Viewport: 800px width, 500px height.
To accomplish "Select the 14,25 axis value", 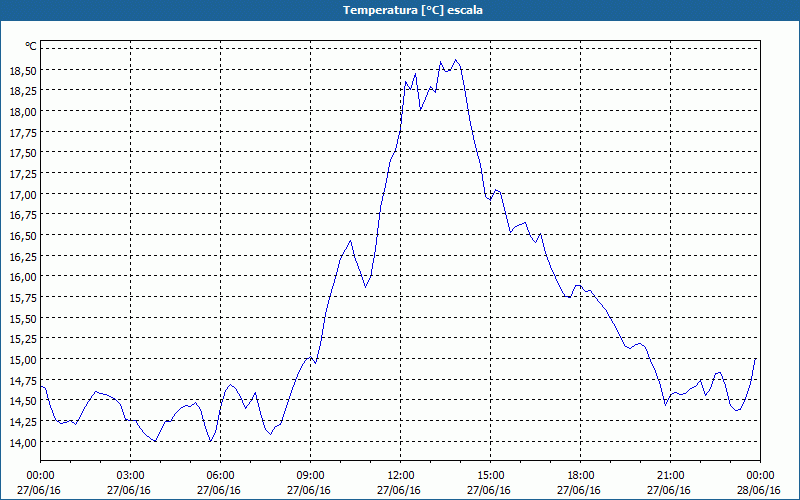I will click(x=23, y=421).
